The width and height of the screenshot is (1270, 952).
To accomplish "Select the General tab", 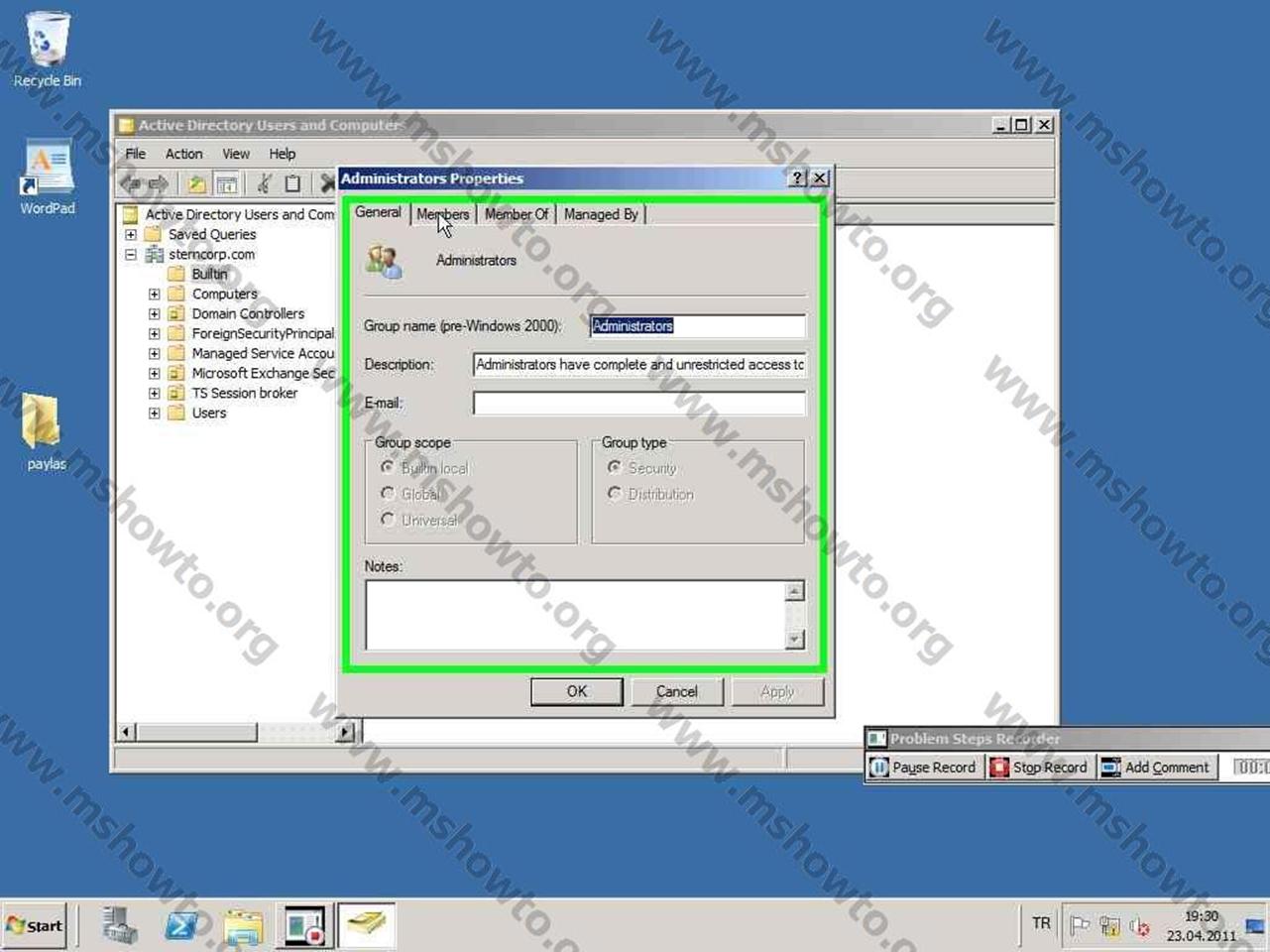I will [378, 212].
